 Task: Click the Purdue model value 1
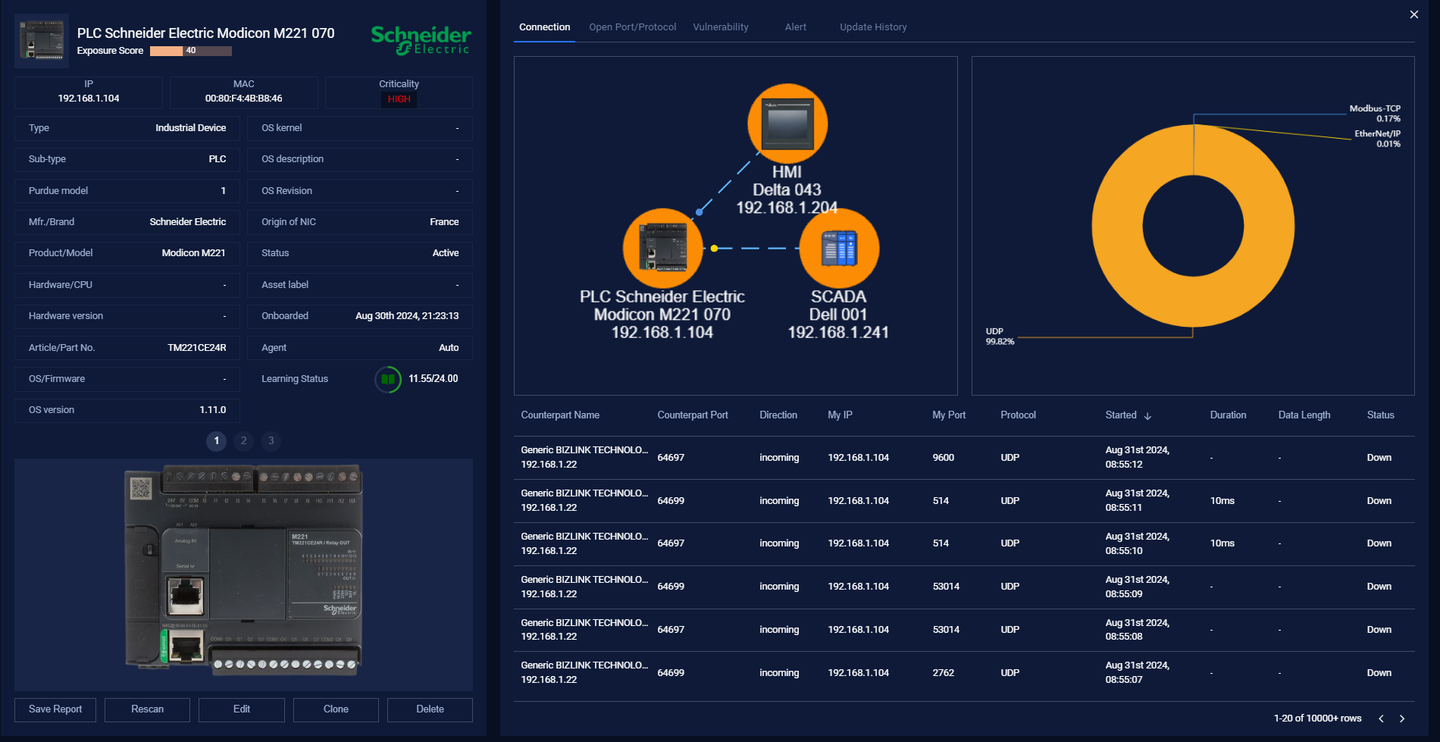point(223,191)
